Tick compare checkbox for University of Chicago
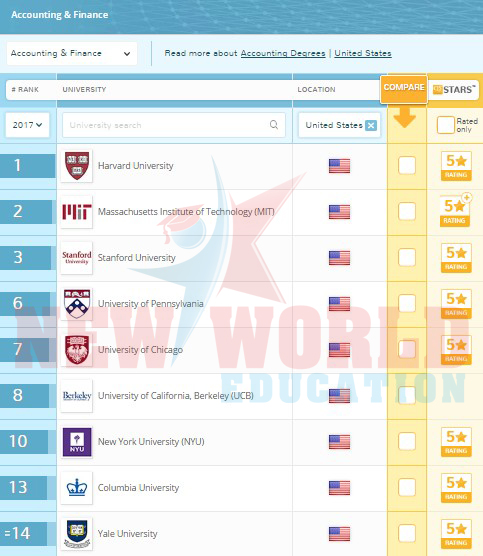The image size is (483, 556). tap(407, 349)
